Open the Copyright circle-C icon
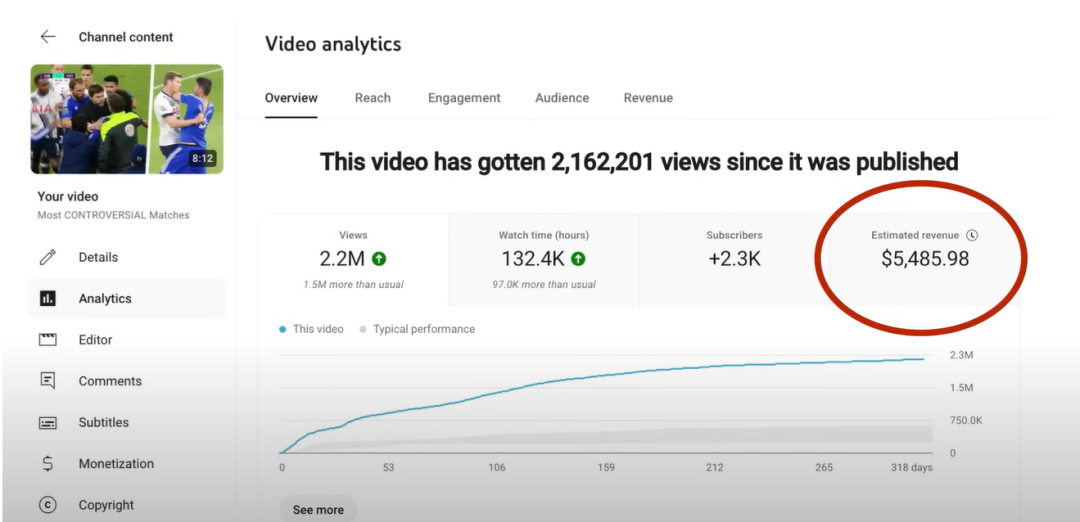Image resolution: width=1080 pixels, height=522 pixels. [x=47, y=505]
